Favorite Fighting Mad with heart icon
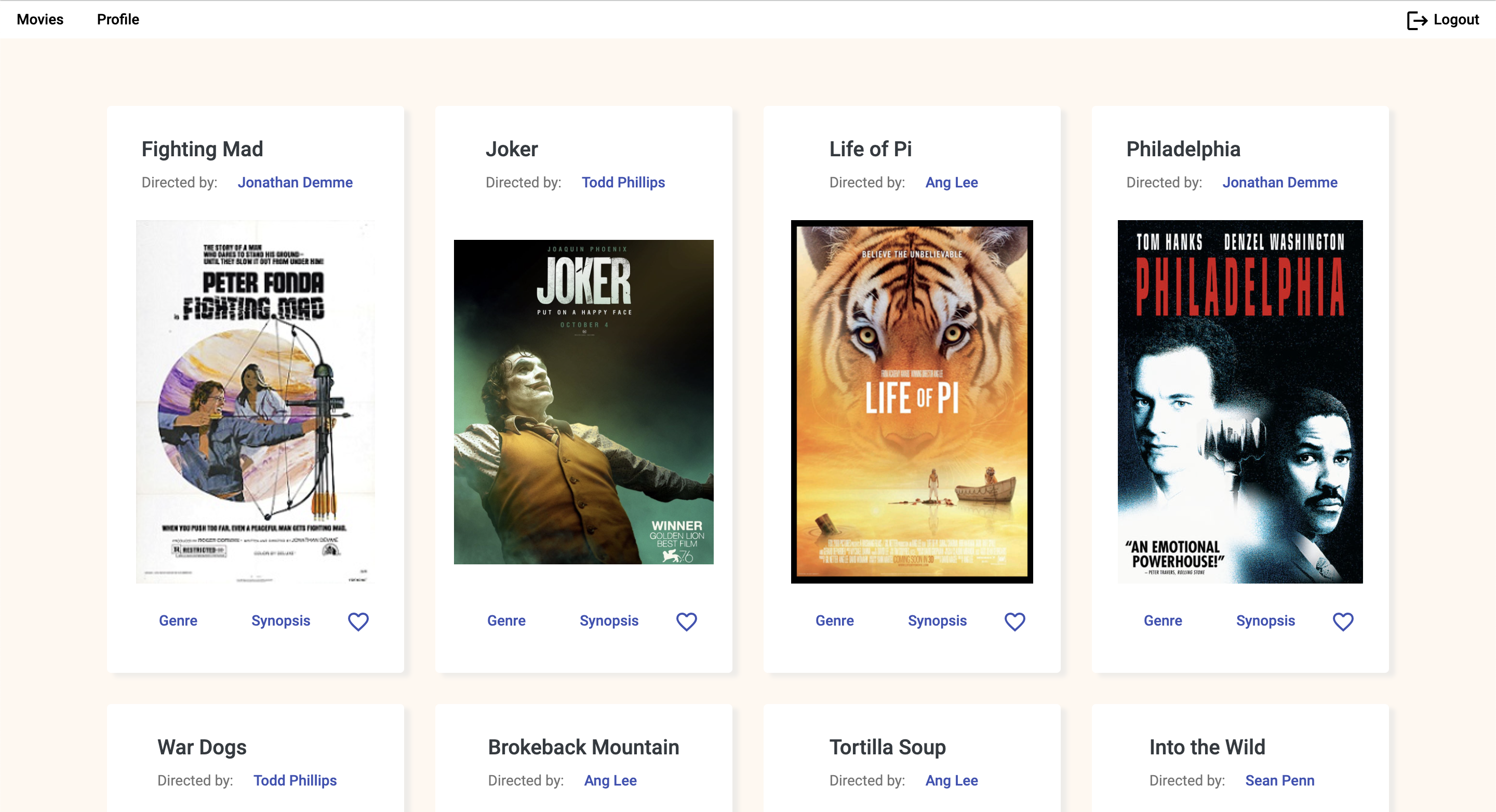The height and width of the screenshot is (812, 1496). (x=358, y=621)
